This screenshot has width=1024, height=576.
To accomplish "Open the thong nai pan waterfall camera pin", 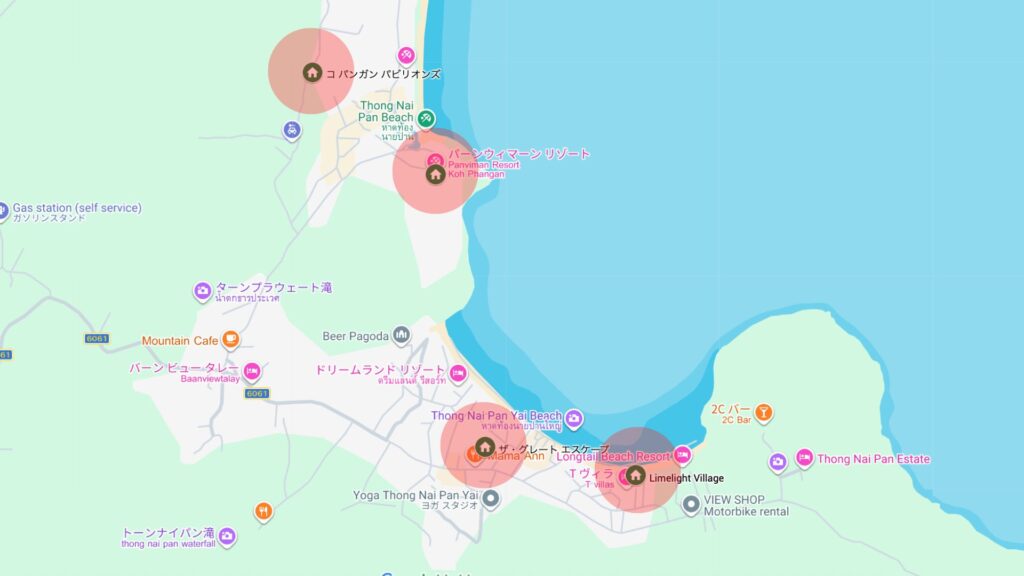I will click(227, 537).
